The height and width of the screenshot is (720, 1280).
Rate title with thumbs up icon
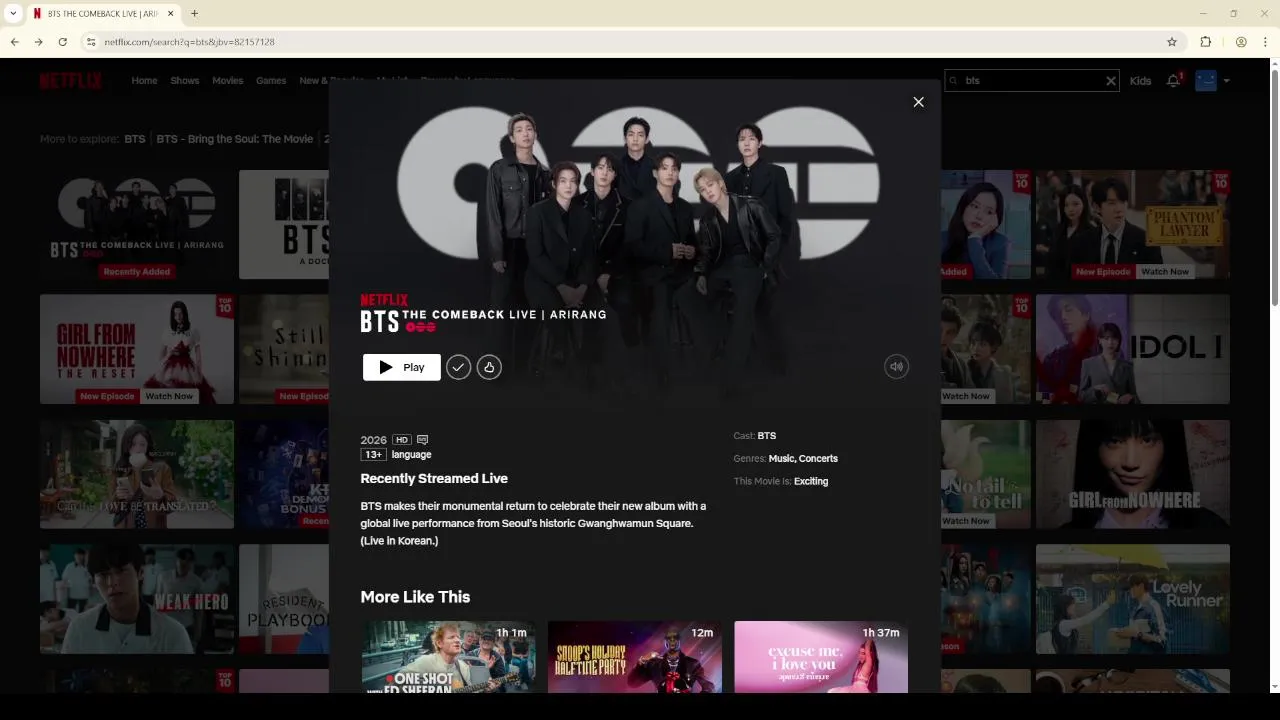click(489, 367)
